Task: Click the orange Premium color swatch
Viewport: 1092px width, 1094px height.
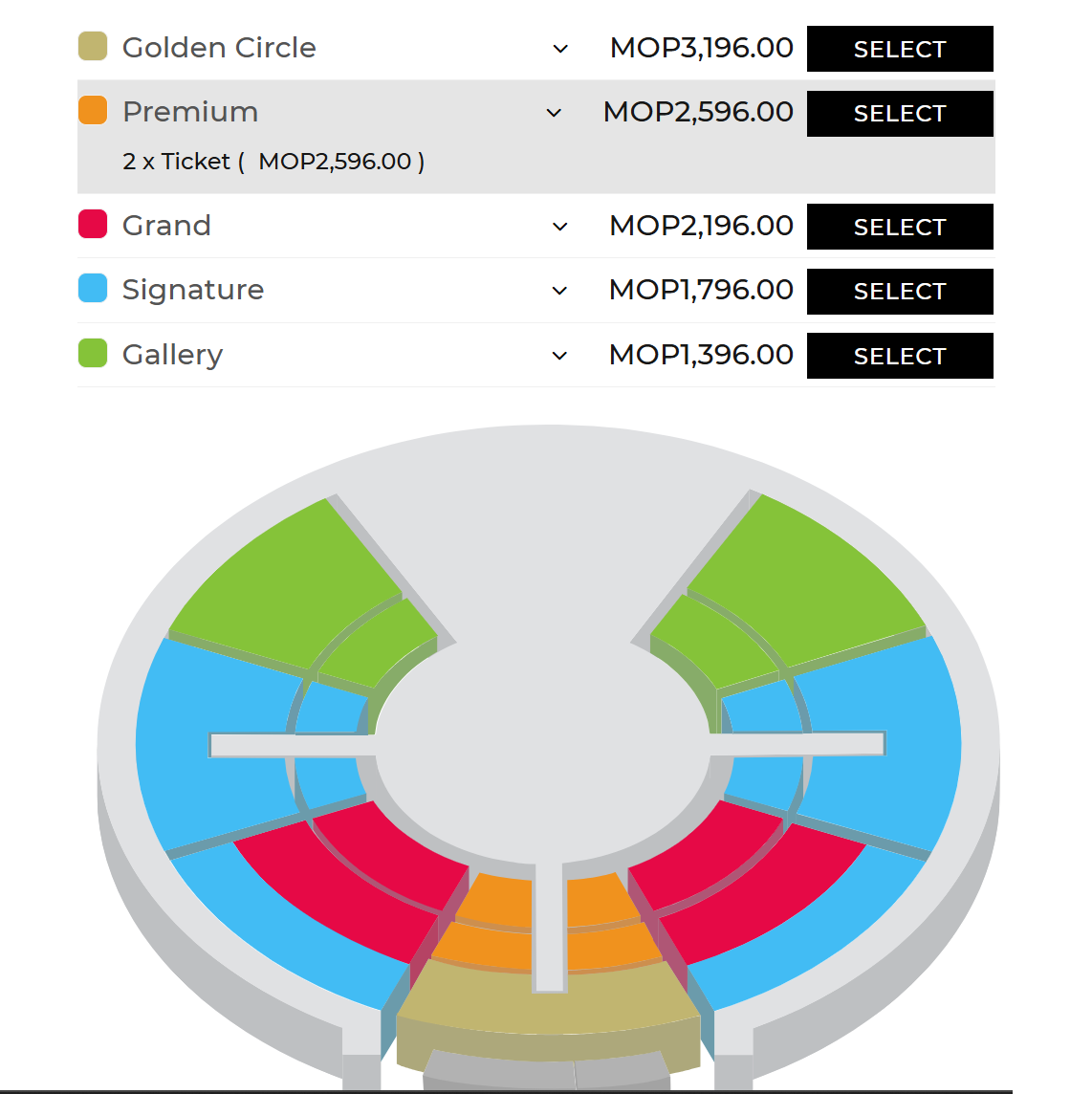Action: 93,110
